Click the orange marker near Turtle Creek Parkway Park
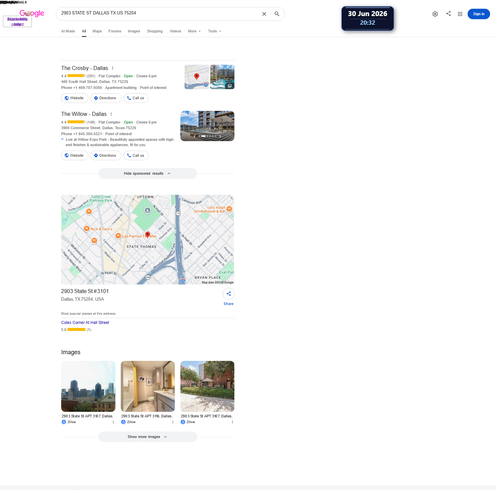Viewport: 500px width, 490px height. click(x=89, y=211)
